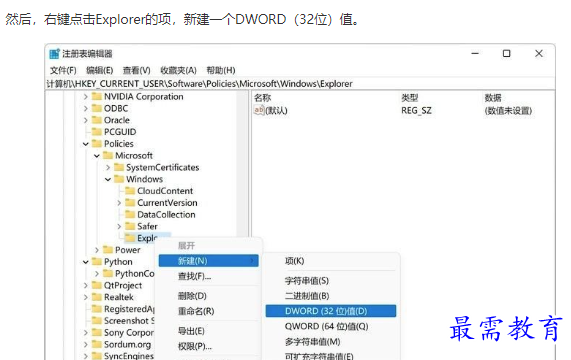Viewport: 571px width, 360px height.
Task: Expand the QtProject tree node
Action: [86, 285]
